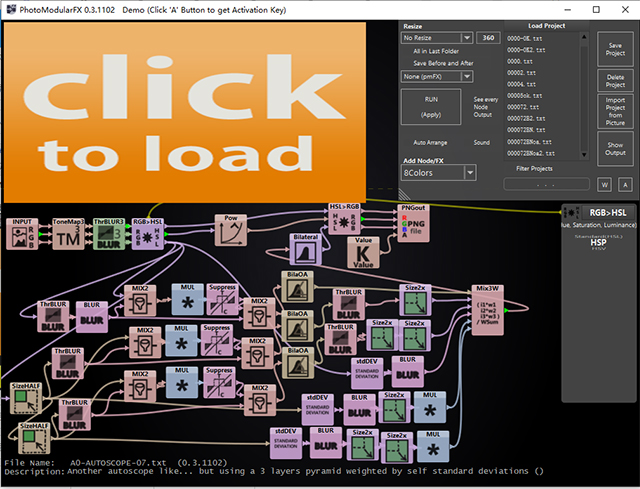Click the resize value field showing 360
Screen dimensions: 640x489
click(x=488, y=38)
